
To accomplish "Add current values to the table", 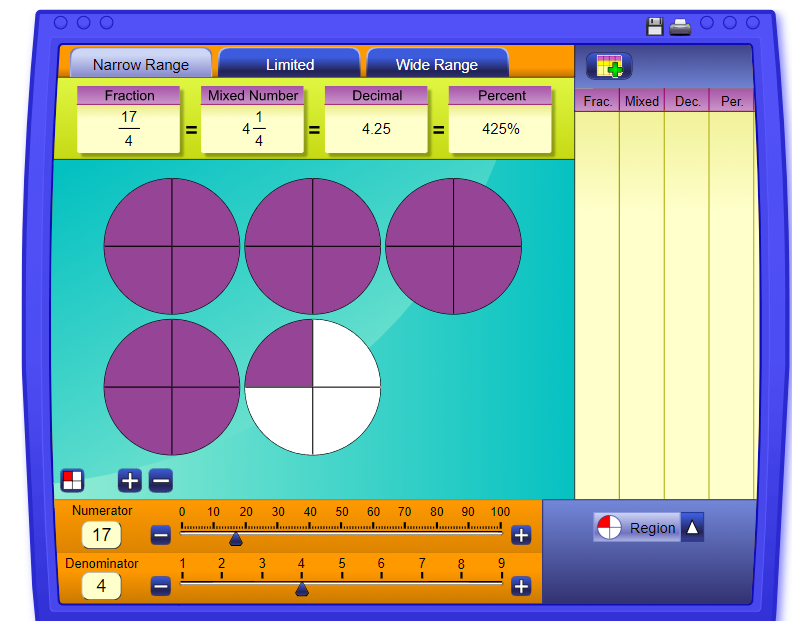I will point(609,66).
